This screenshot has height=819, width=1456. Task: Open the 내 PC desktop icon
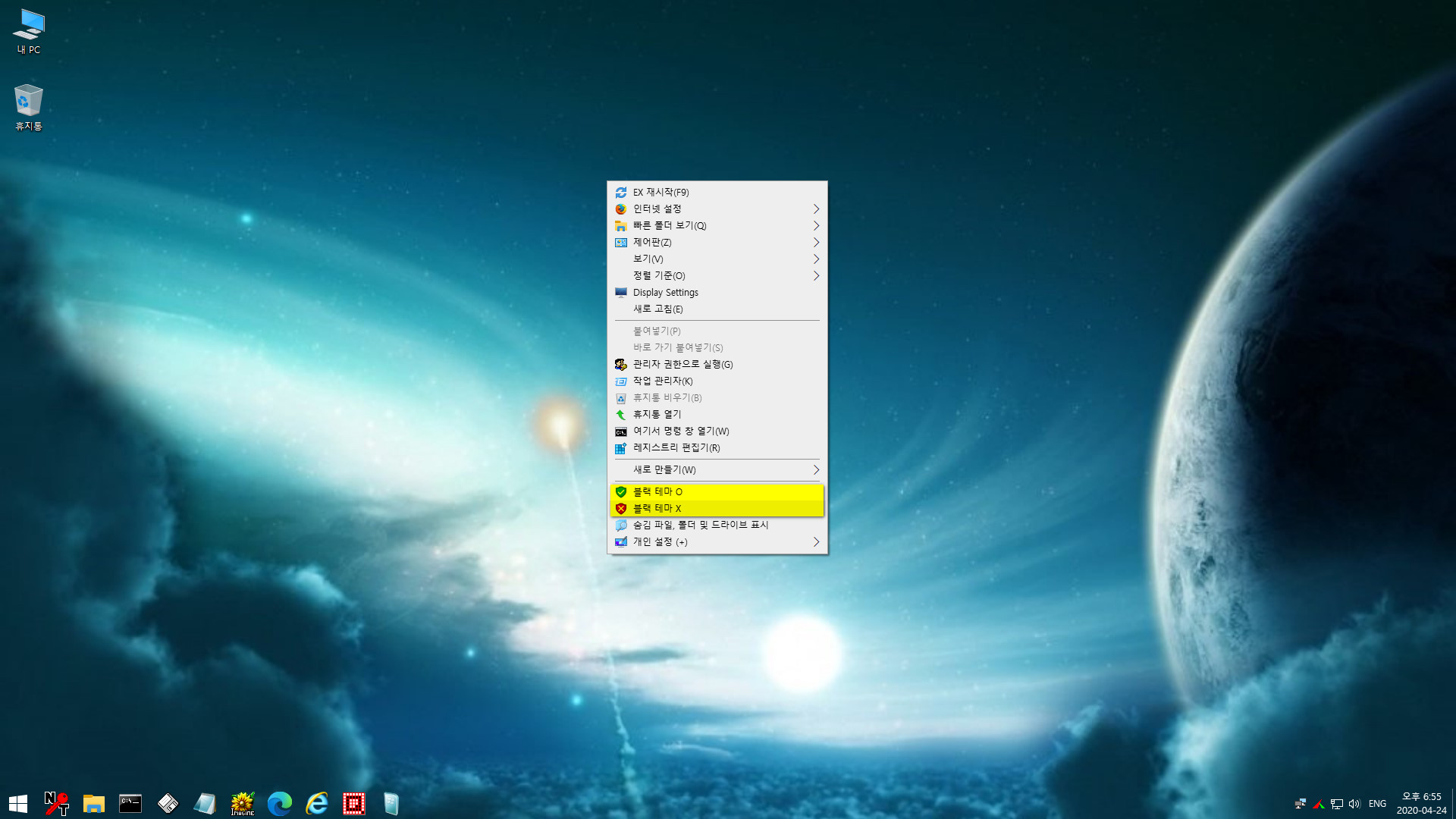pos(29,31)
